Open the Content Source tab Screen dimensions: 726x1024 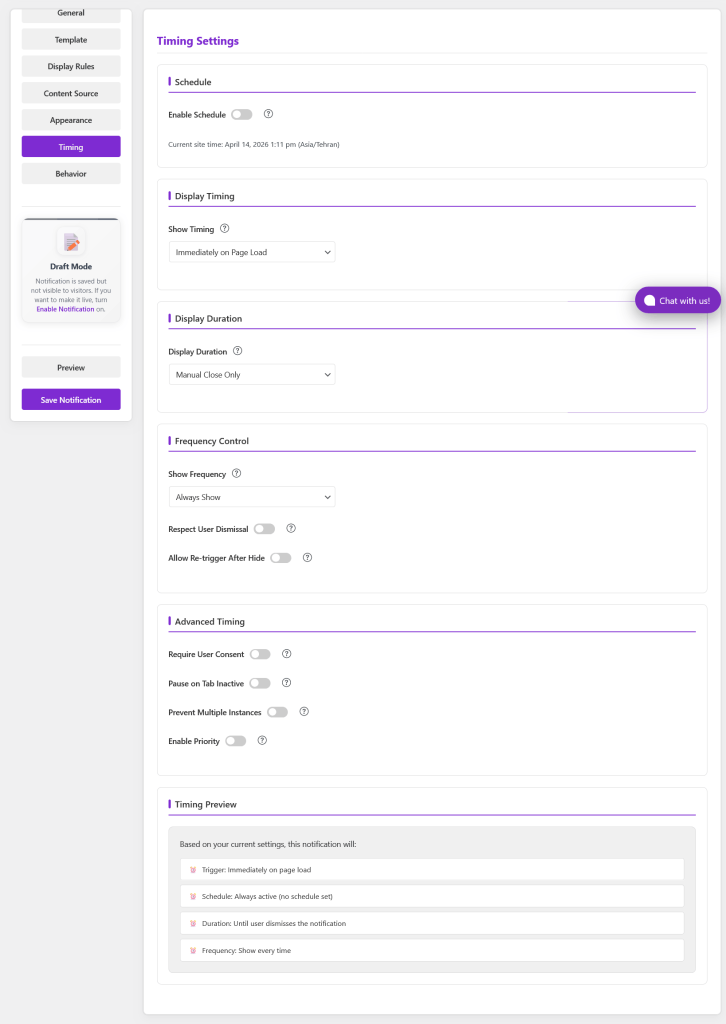(x=71, y=93)
